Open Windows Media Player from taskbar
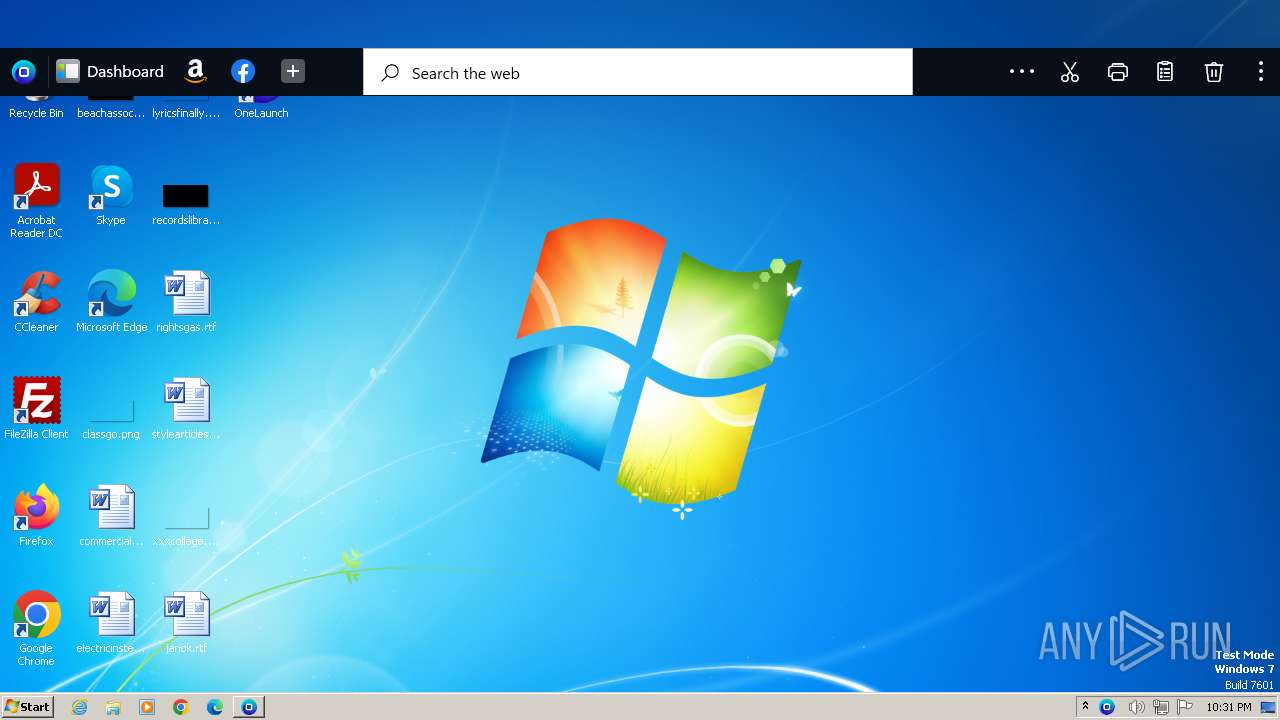The height and width of the screenshot is (720, 1280). tap(147, 707)
